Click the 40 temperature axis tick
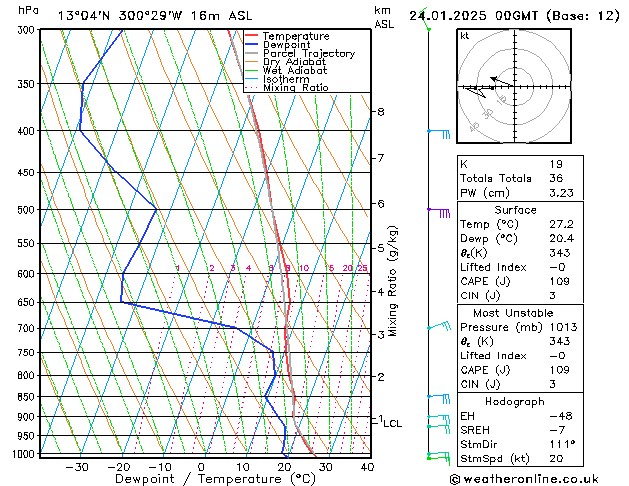This screenshot has height=486, width=629. click(367, 467)
